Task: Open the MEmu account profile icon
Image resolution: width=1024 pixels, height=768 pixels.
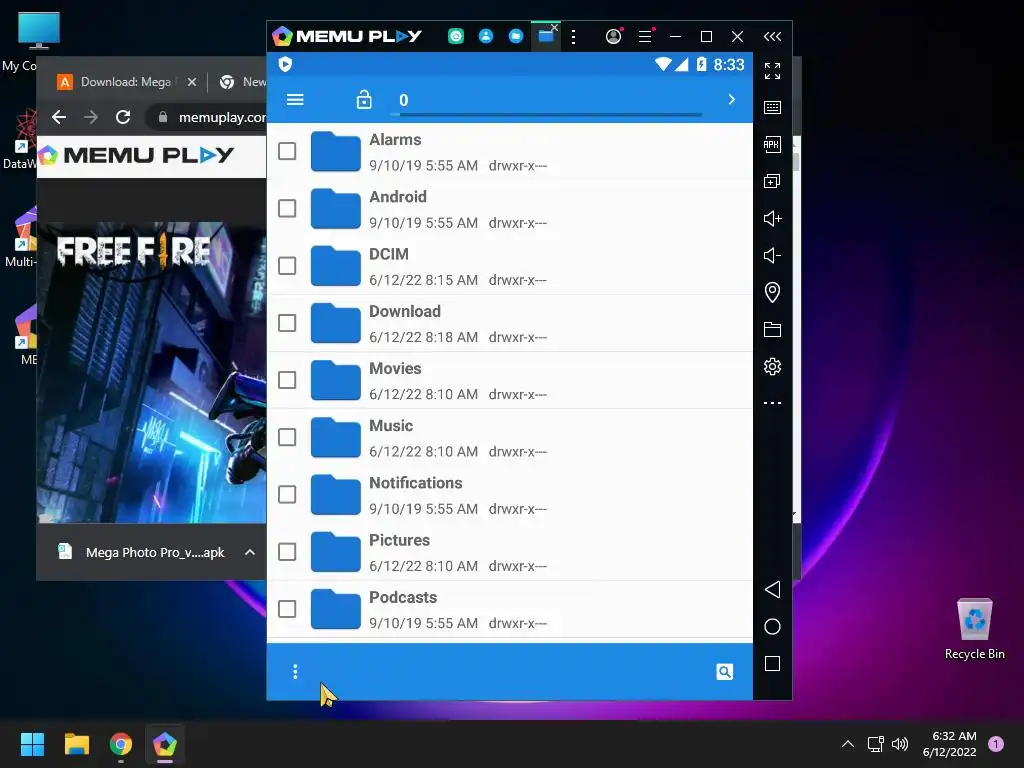Action: [613, 37]
